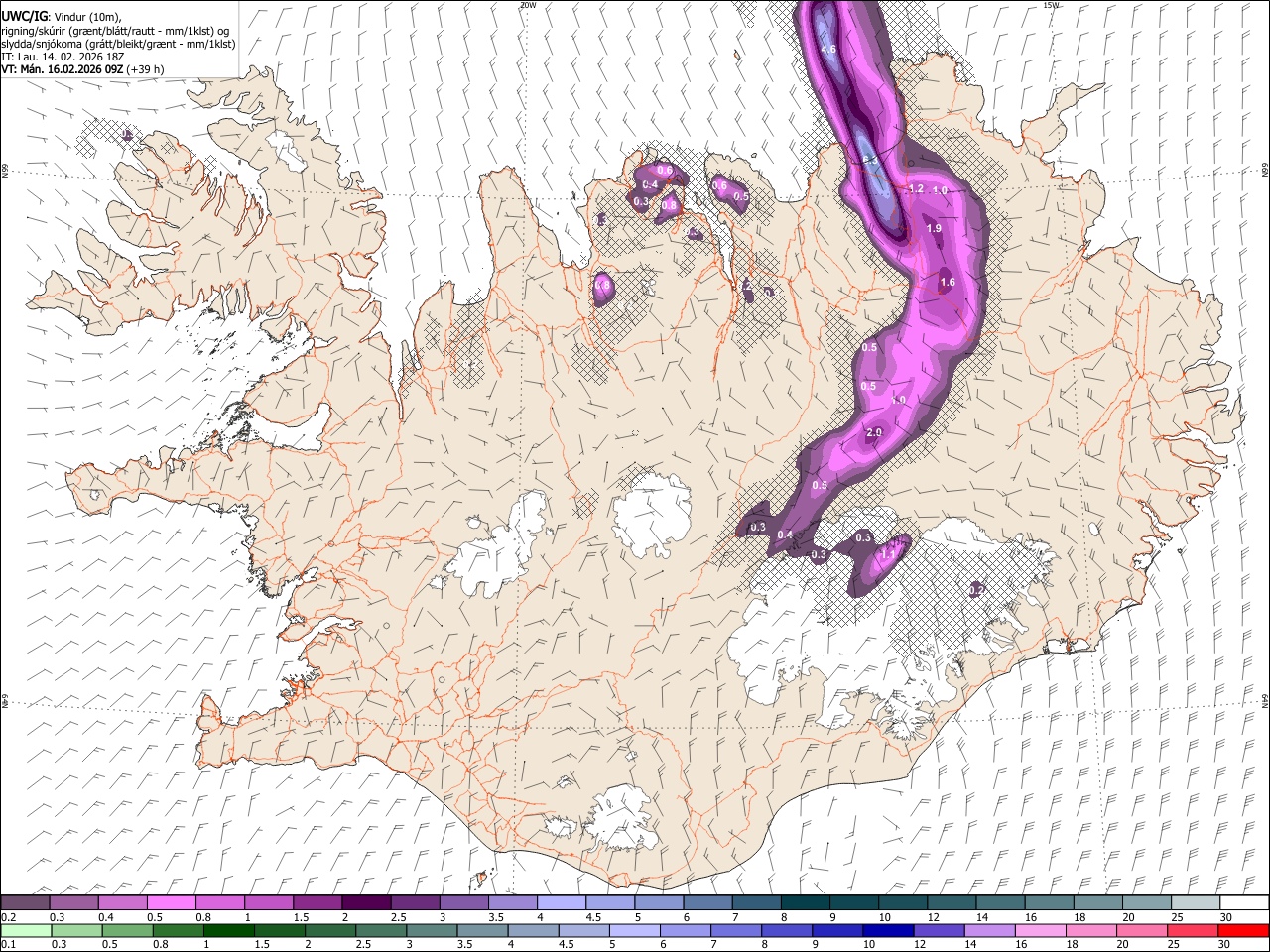Click the 'IT: Lau. 14. 02. 2026 18Z' line

point(63,58)
